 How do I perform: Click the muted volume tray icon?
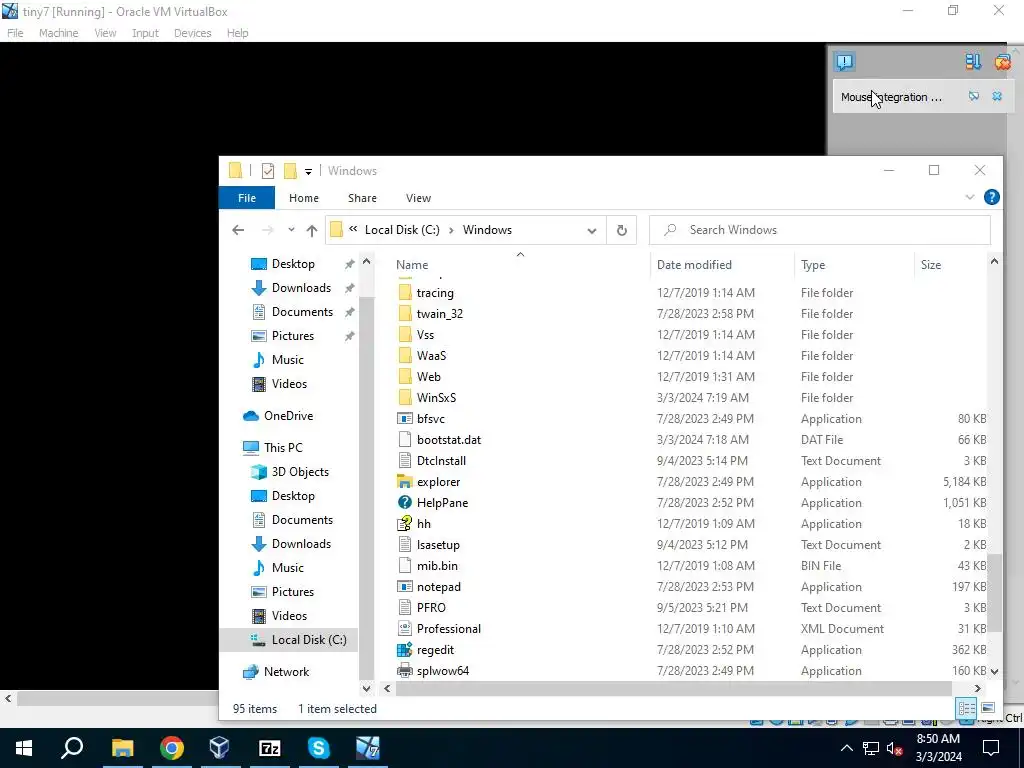[x=894, y=748]
